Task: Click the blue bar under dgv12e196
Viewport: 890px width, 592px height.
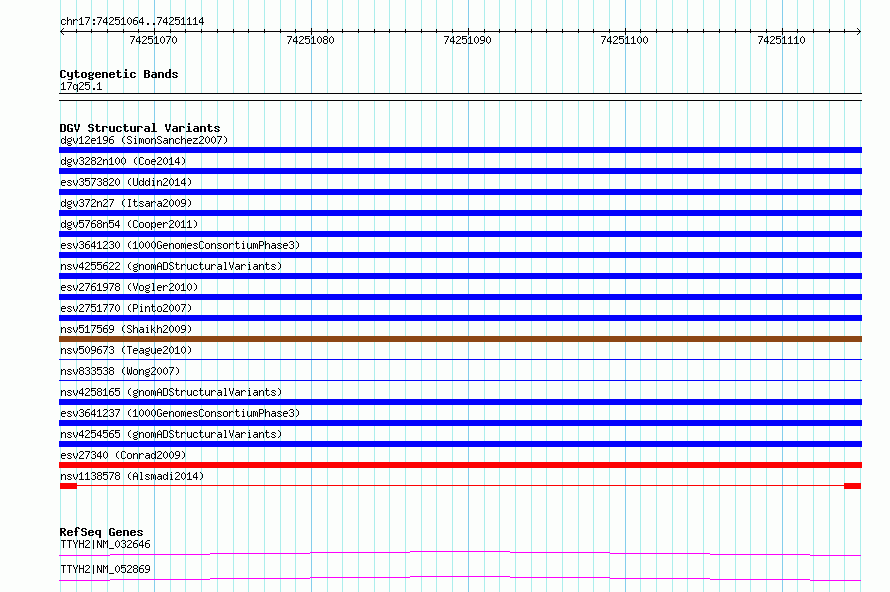Action: click(460, 150)
